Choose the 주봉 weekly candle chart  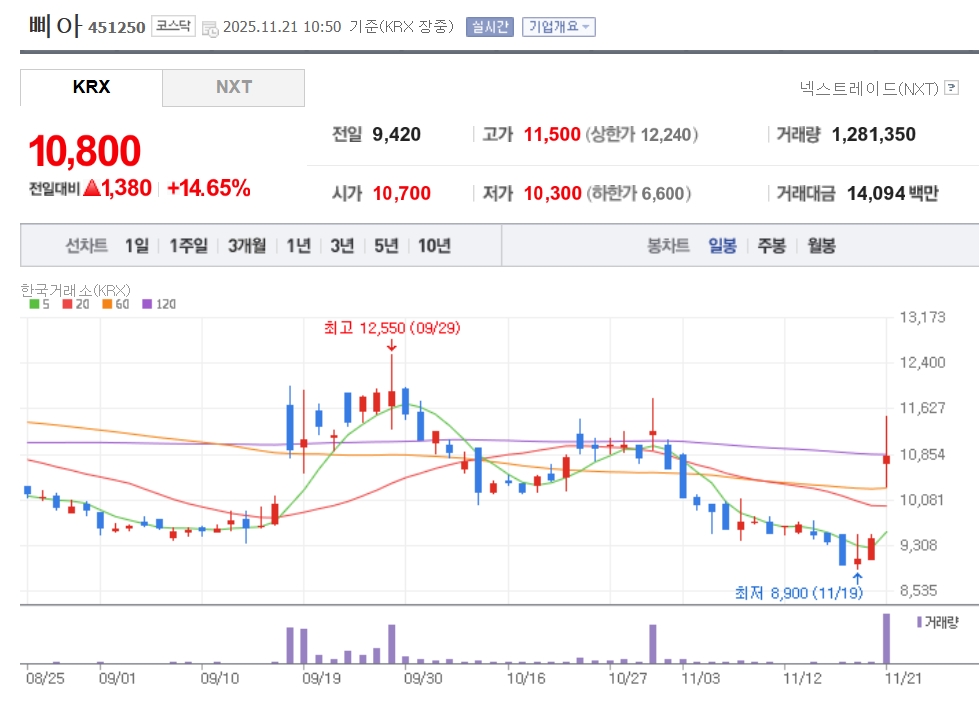772,245
